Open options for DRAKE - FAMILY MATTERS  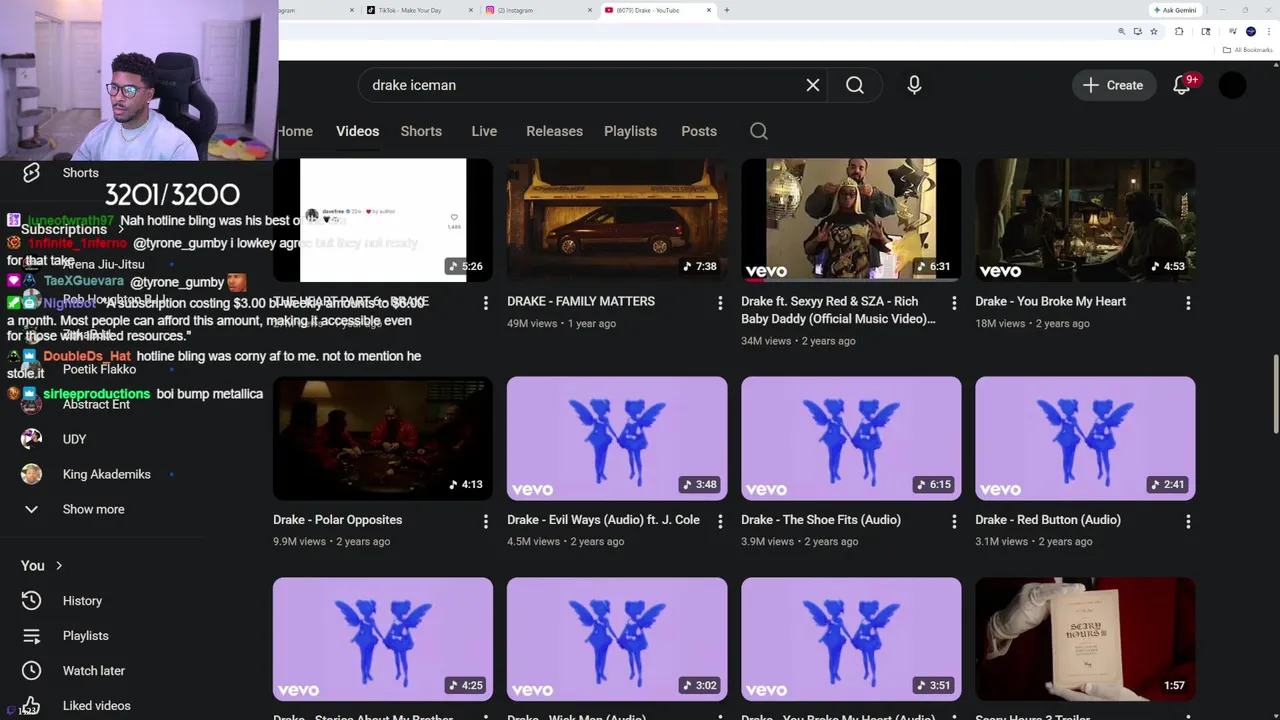coord(720,303)
